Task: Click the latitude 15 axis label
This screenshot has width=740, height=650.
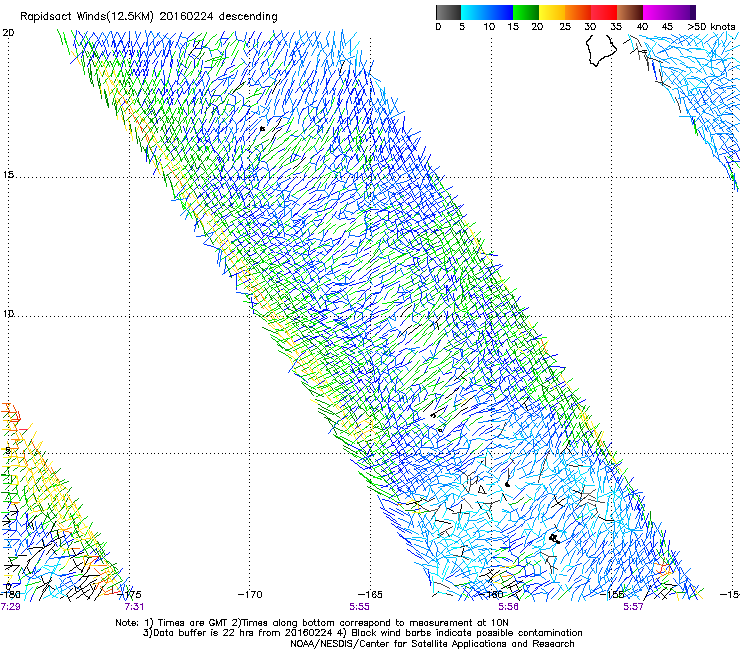Action: (8, 175)
